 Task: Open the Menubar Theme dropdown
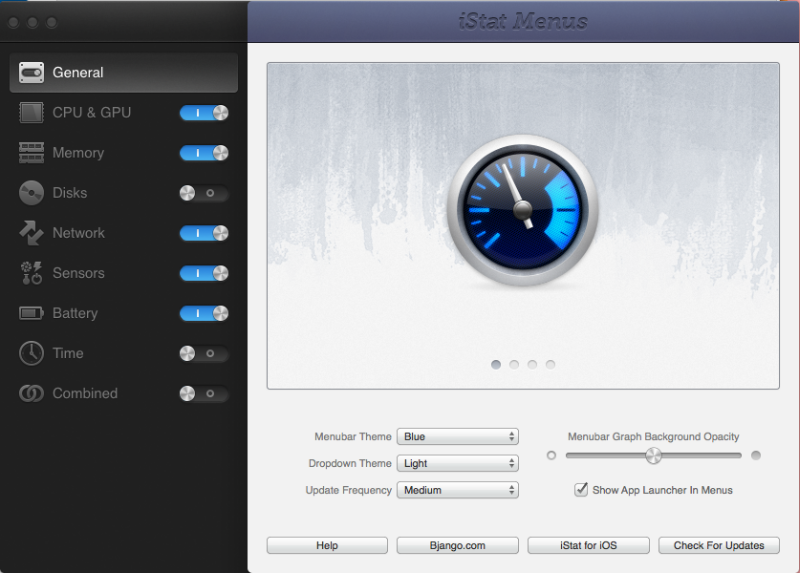tap(458, 437)
